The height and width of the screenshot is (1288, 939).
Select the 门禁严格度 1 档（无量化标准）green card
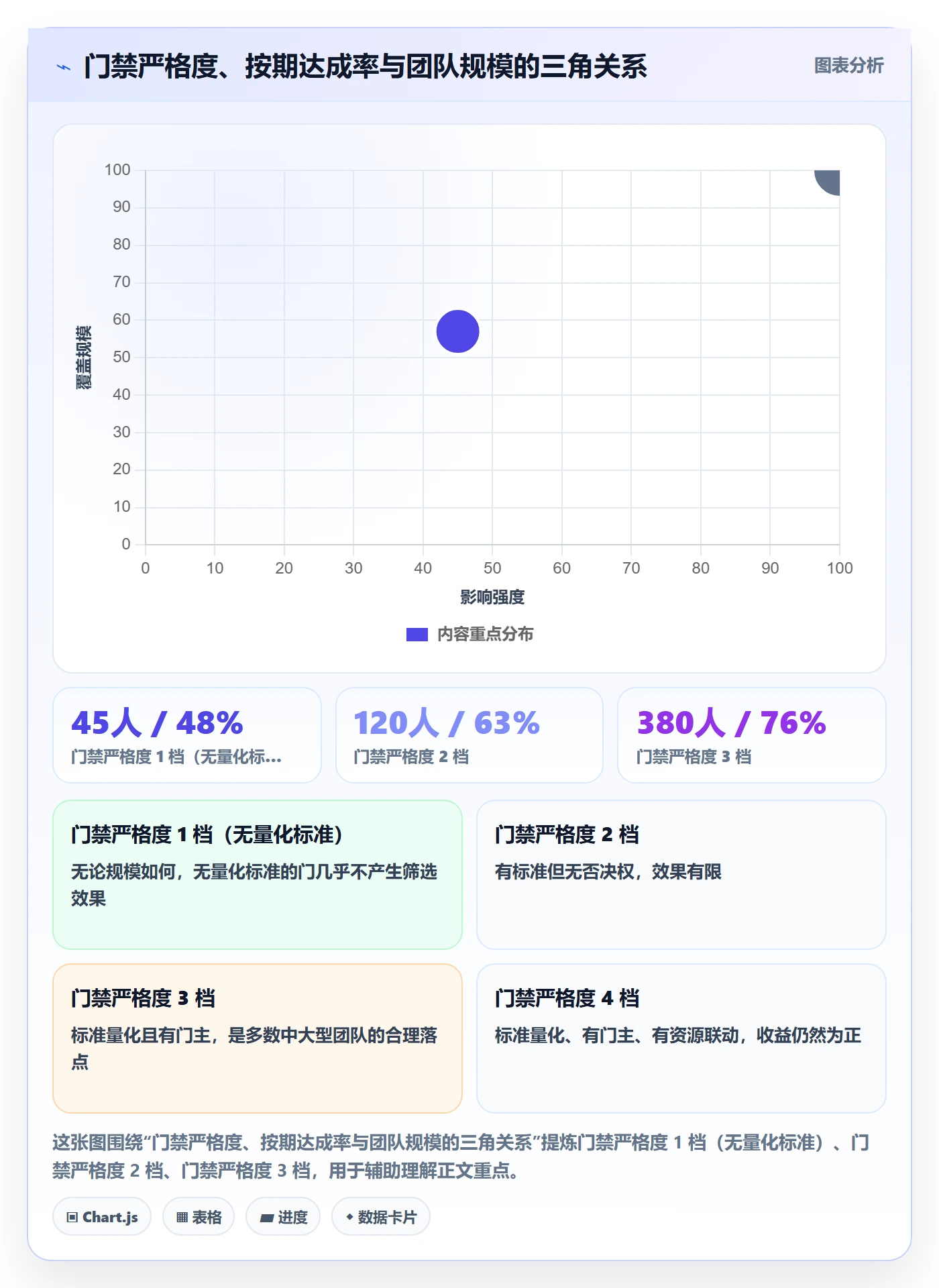(x=258, y=875)
